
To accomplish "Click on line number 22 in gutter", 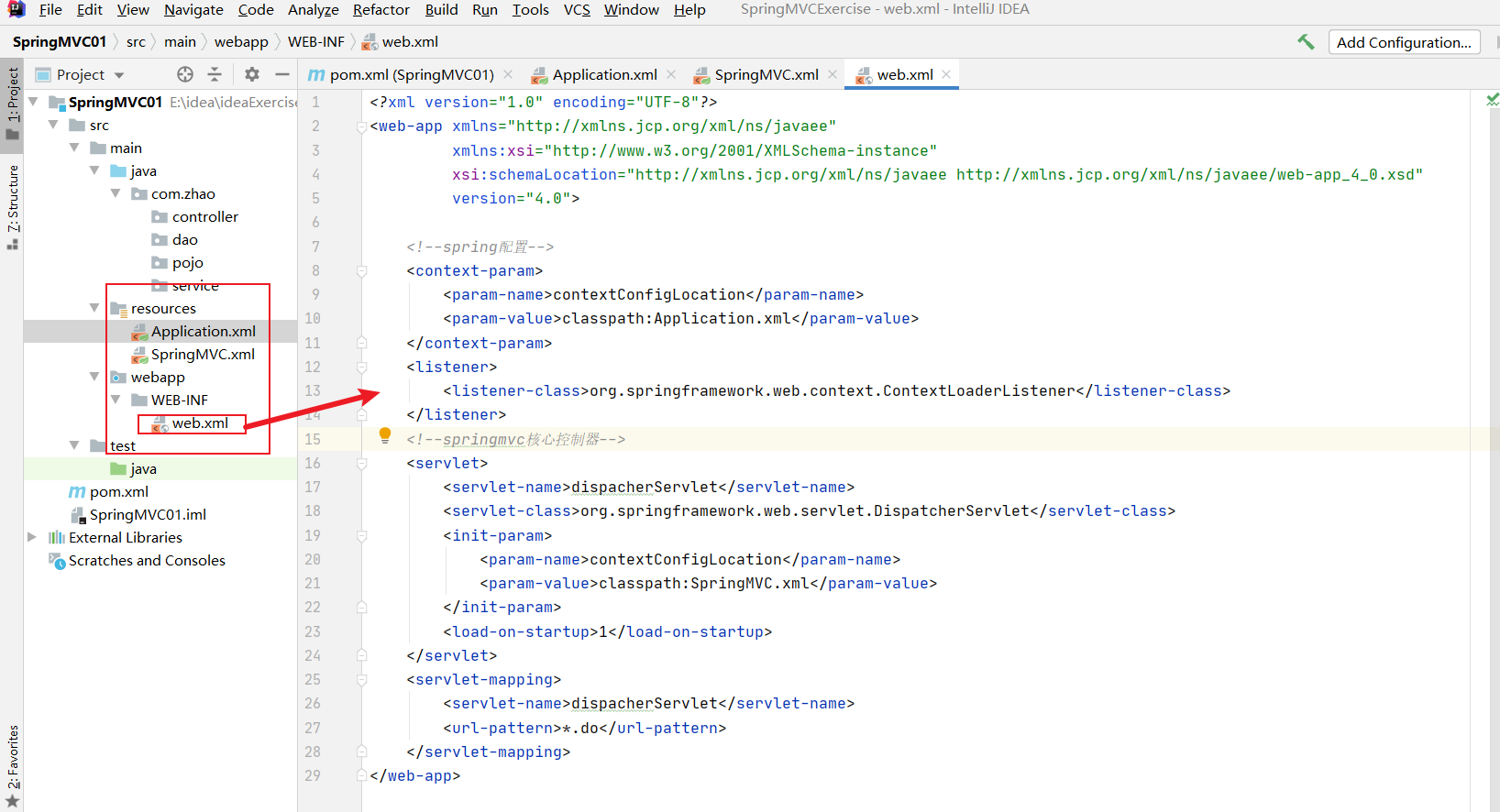I will pyautogui.click(x=313, y=607).
